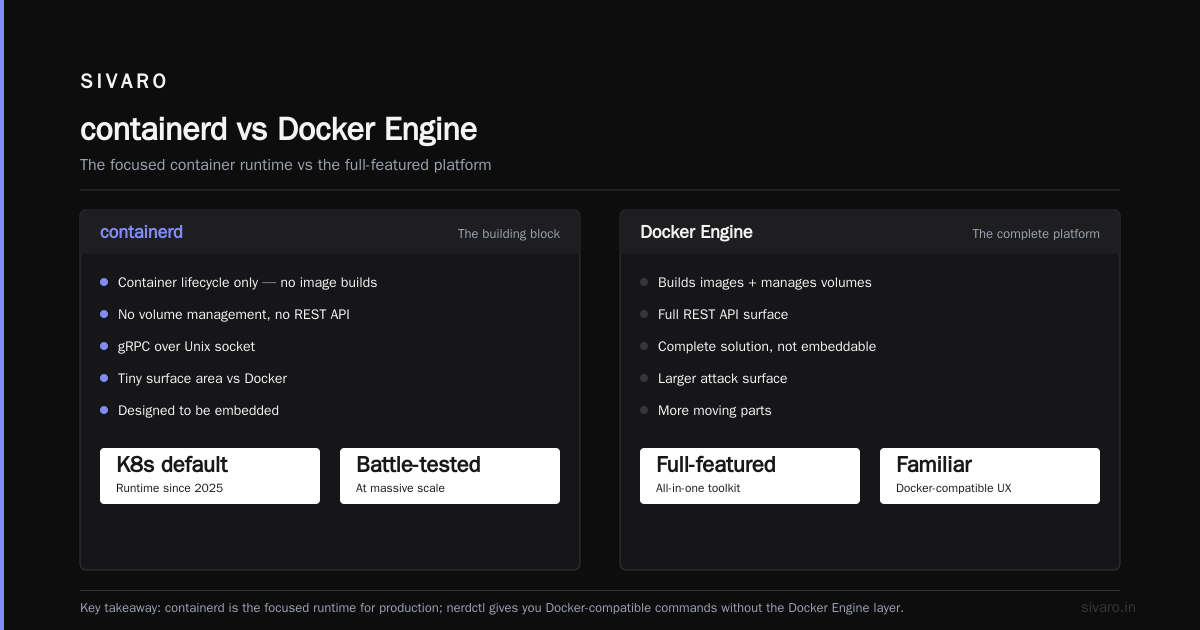Open the "K8s default" stat card

(x=210, y=476)
